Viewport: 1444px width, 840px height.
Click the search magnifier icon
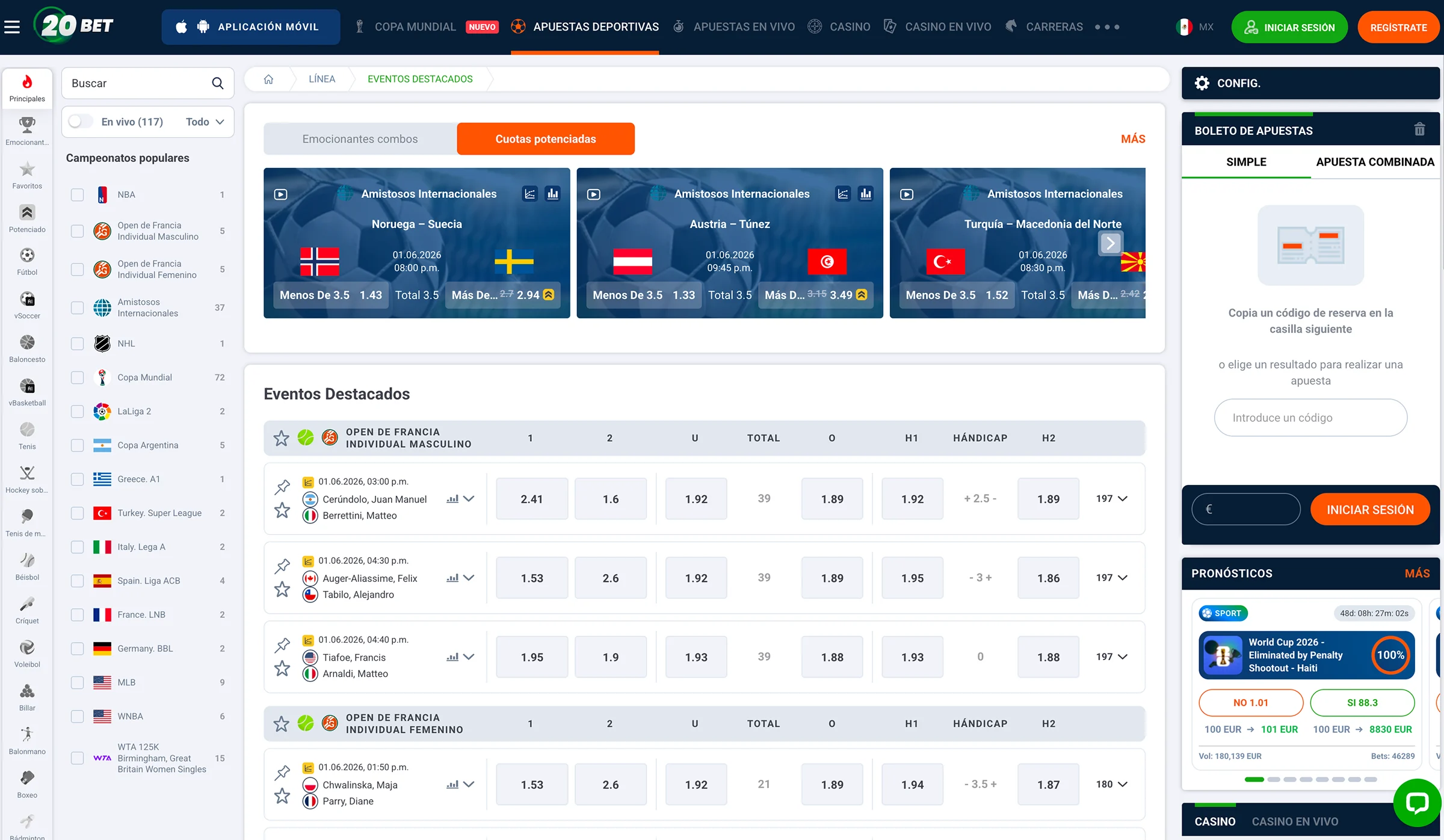(217, 83)
